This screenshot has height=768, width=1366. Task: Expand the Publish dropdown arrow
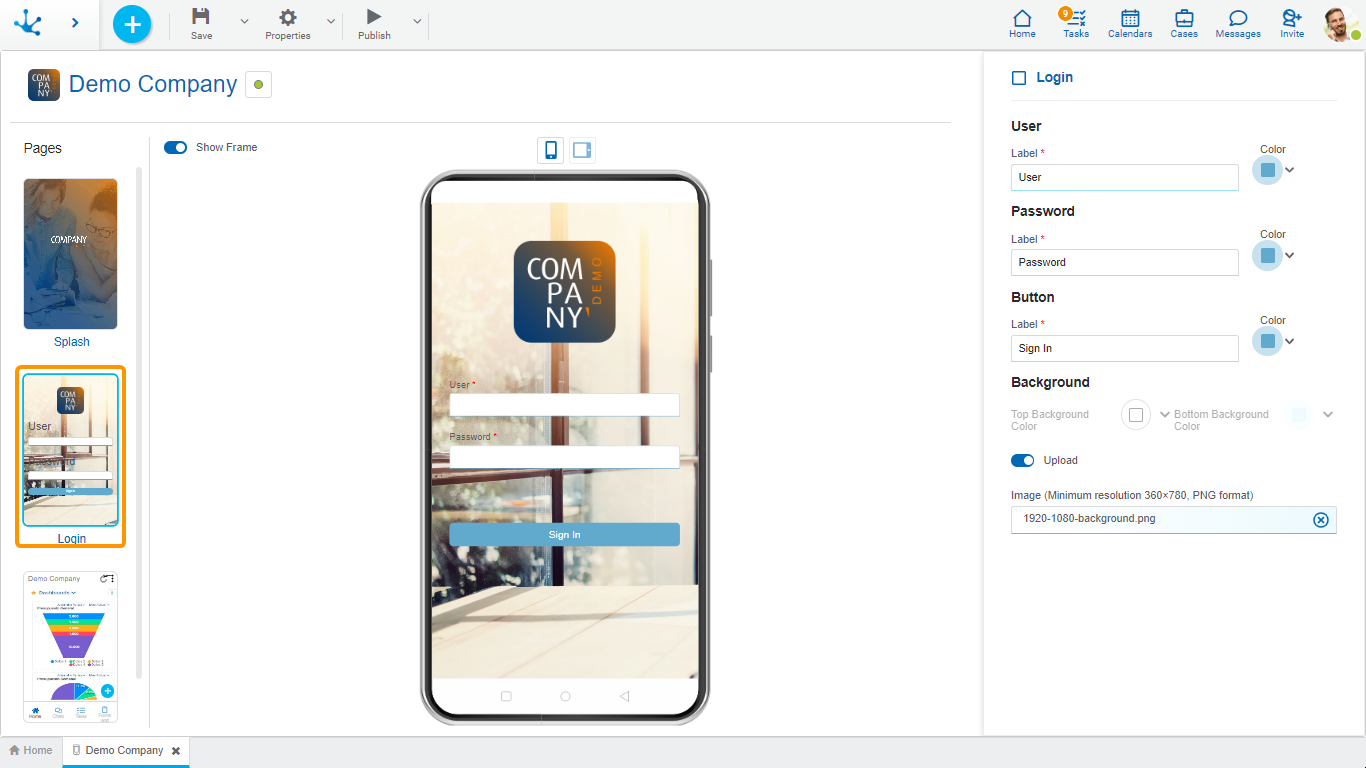(x=417, y=21)
